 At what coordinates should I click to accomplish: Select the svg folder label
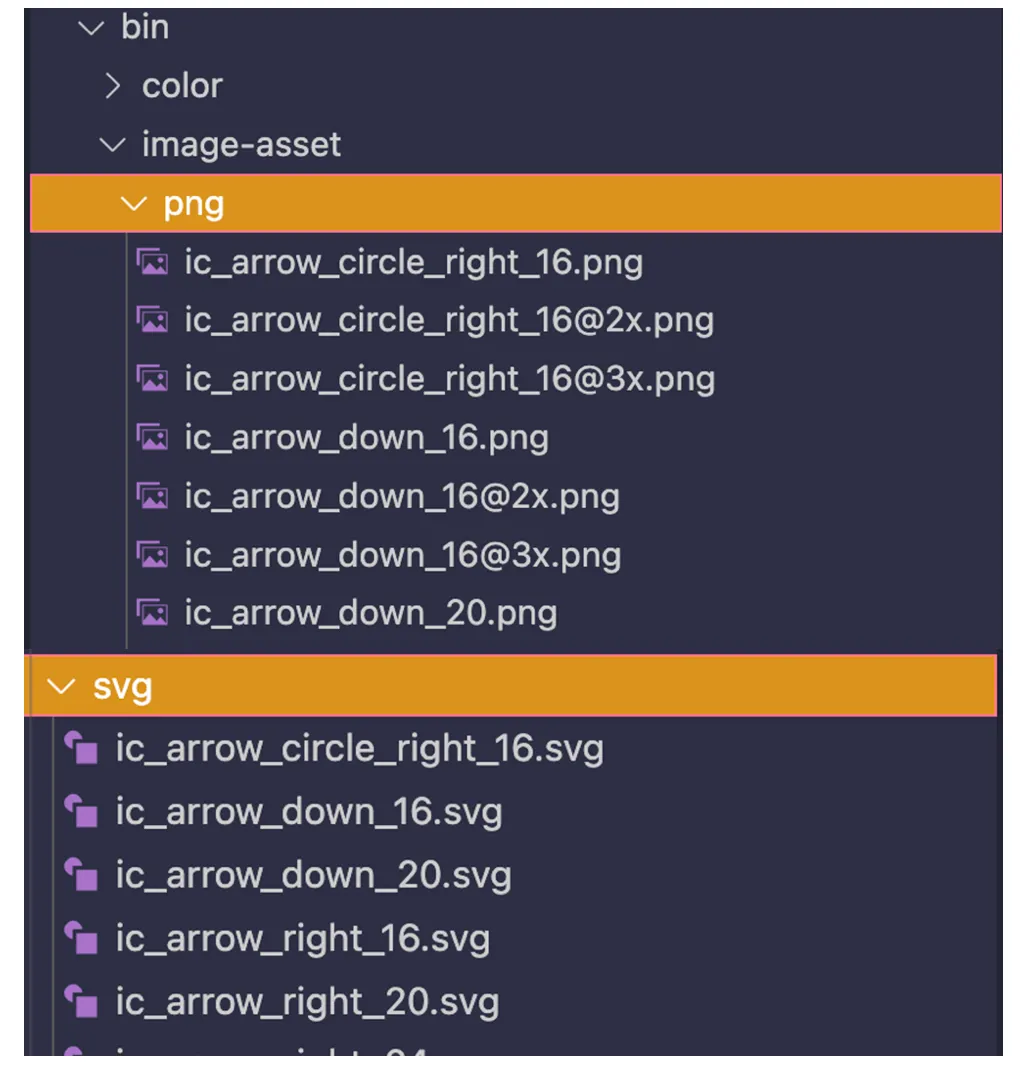click(122, 687)
